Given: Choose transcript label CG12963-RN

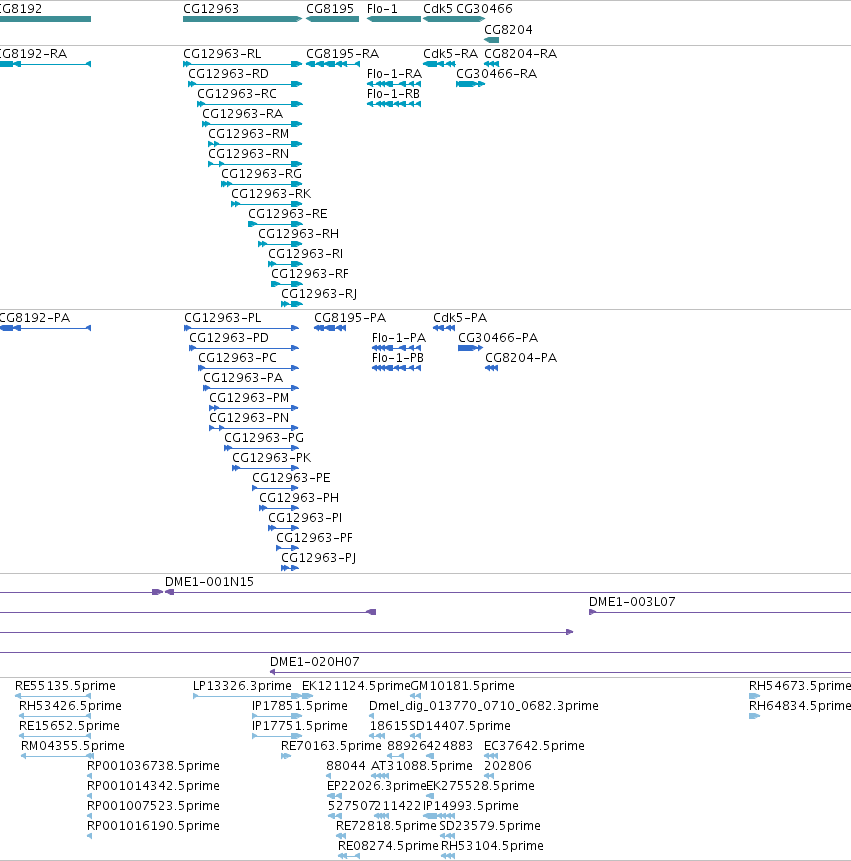Looking at the screenshot, I should coord(249,154).
